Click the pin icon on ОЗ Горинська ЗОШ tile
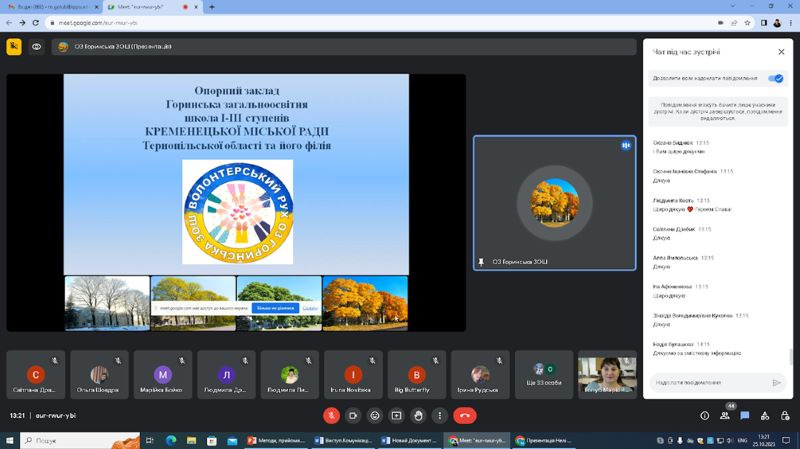The image size is (800, 449). 481,262
